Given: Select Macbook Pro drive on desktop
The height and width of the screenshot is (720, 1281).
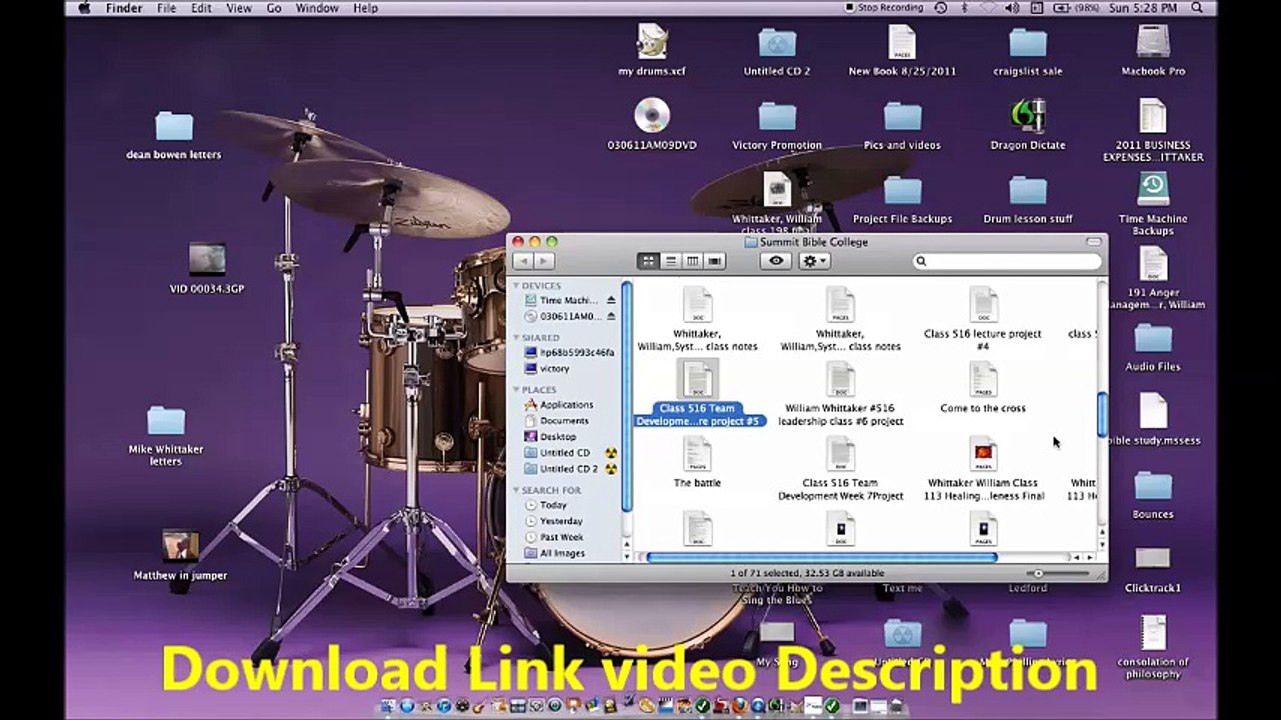Looking at the screenshot, I should pyautogui.click(x=1153, y=50).
